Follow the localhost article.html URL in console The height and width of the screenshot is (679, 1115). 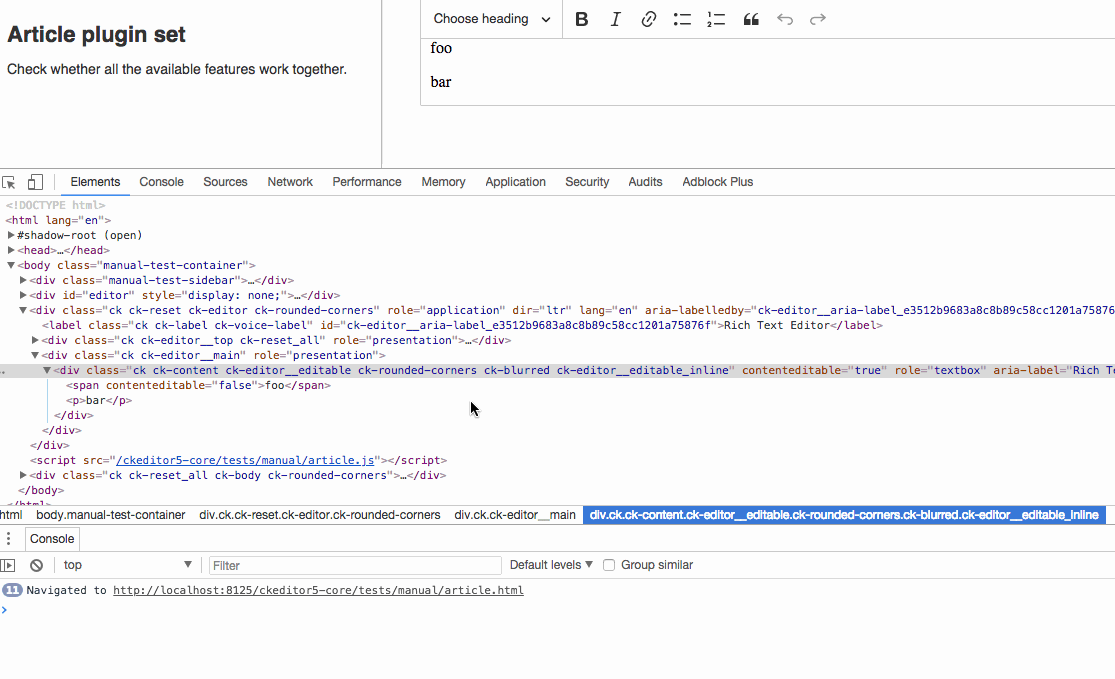click(x=318, y=590)
